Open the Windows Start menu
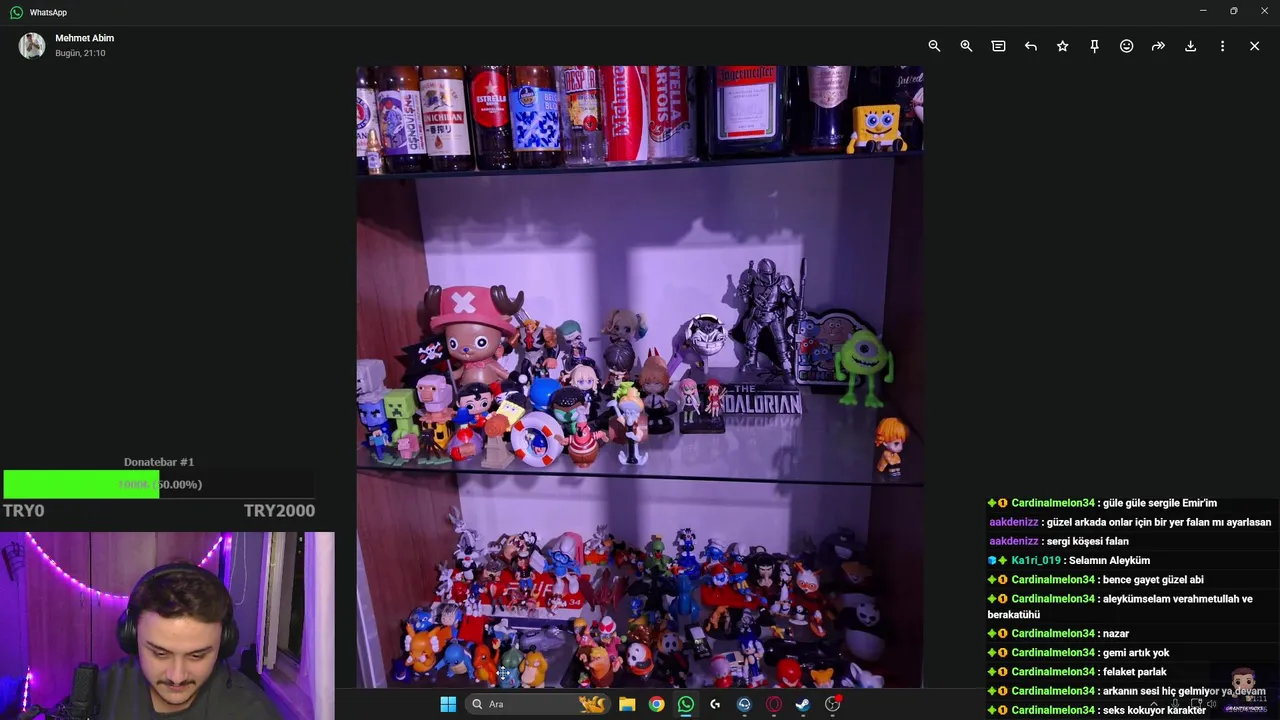1280x720 pixels. click(x=448, y=704)
